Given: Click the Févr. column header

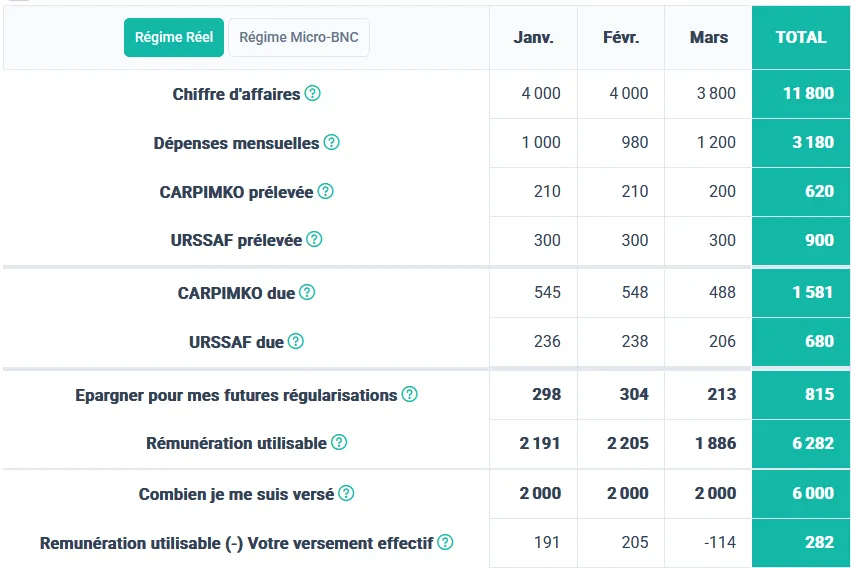Looking at the screenshot, I should (620, 38).
